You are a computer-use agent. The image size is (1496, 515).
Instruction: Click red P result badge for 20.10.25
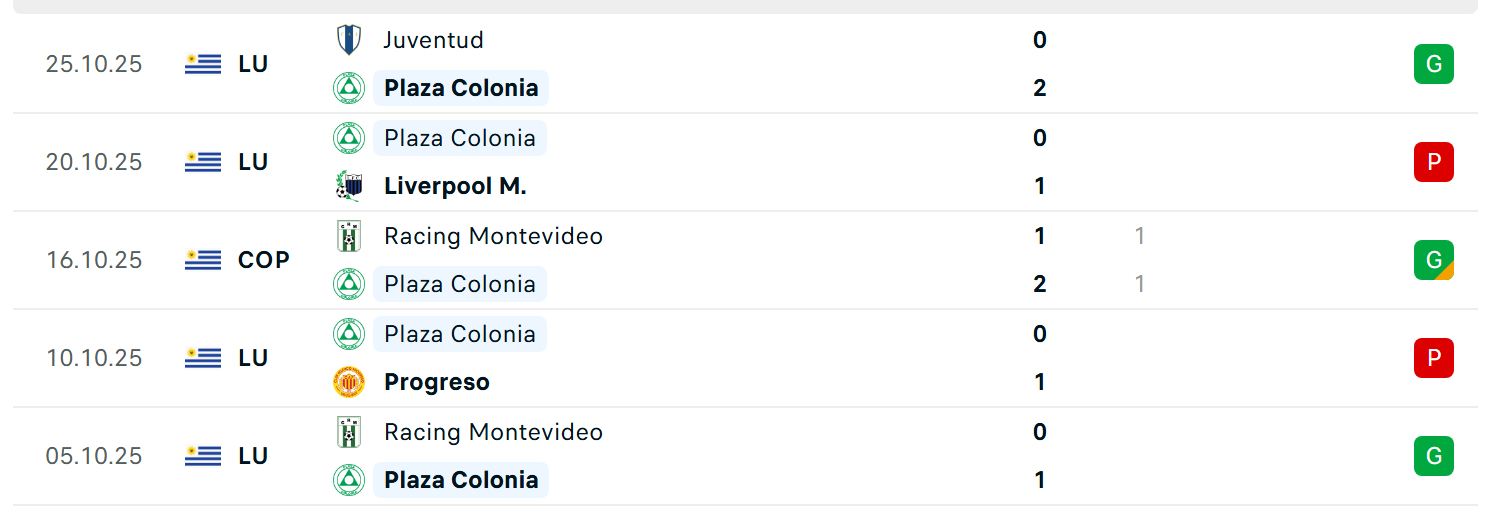1433,162
